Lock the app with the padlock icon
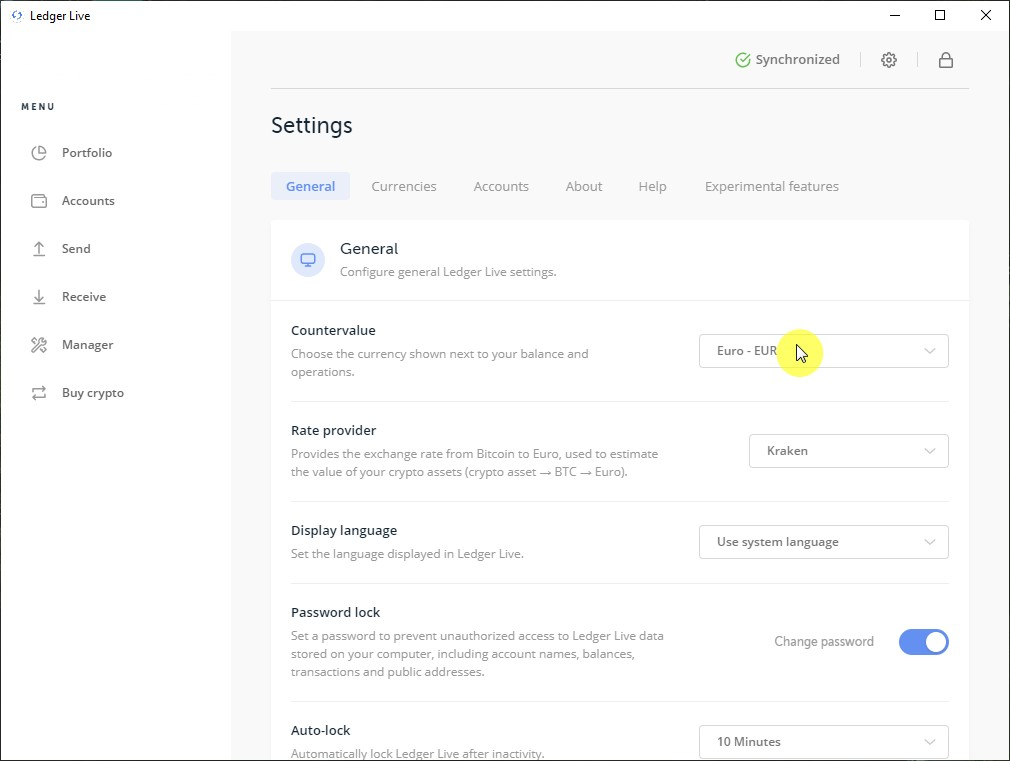Screen dimensions: 1010x761 pos(945,60)
